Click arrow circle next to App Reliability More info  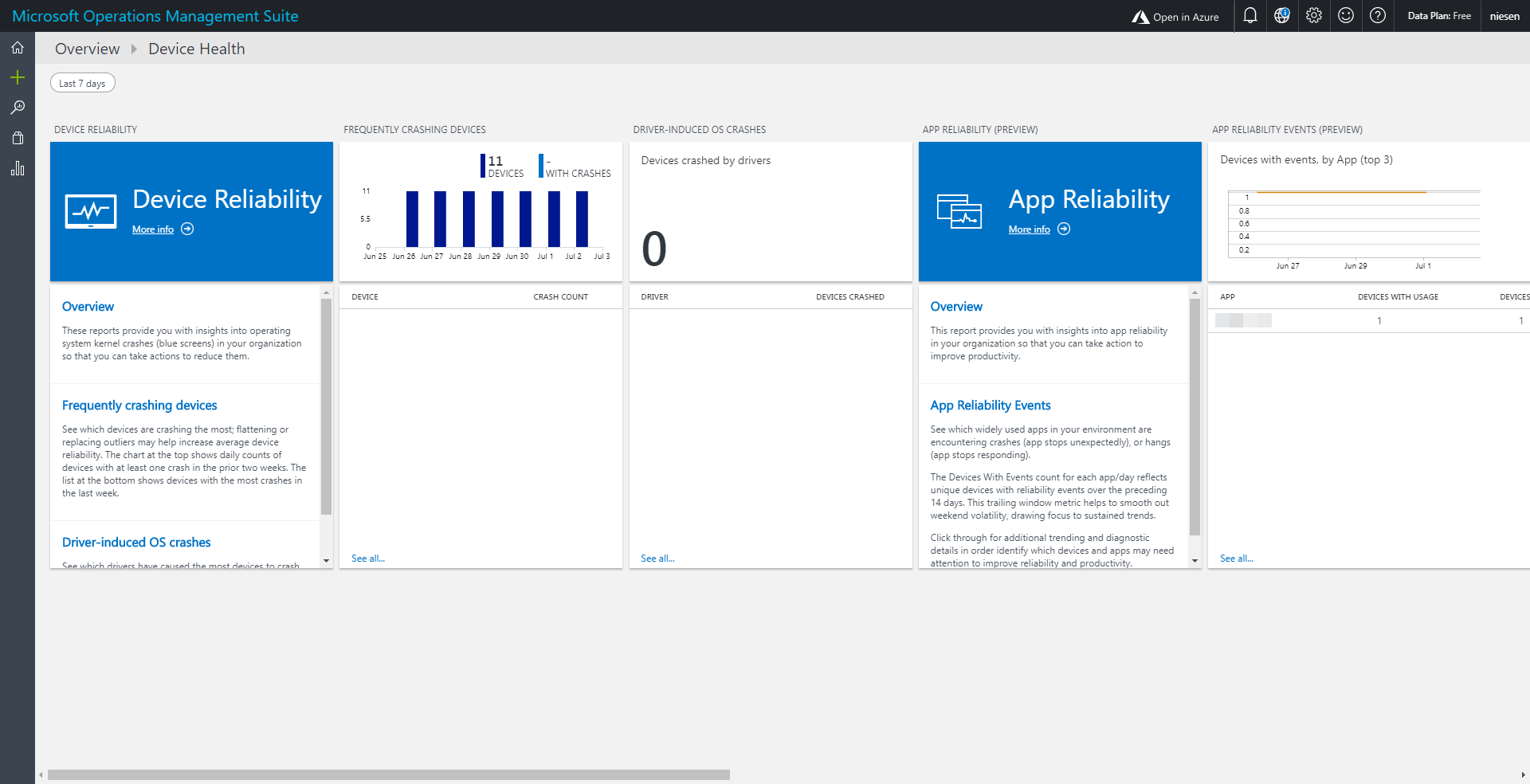coord(1064,229)
